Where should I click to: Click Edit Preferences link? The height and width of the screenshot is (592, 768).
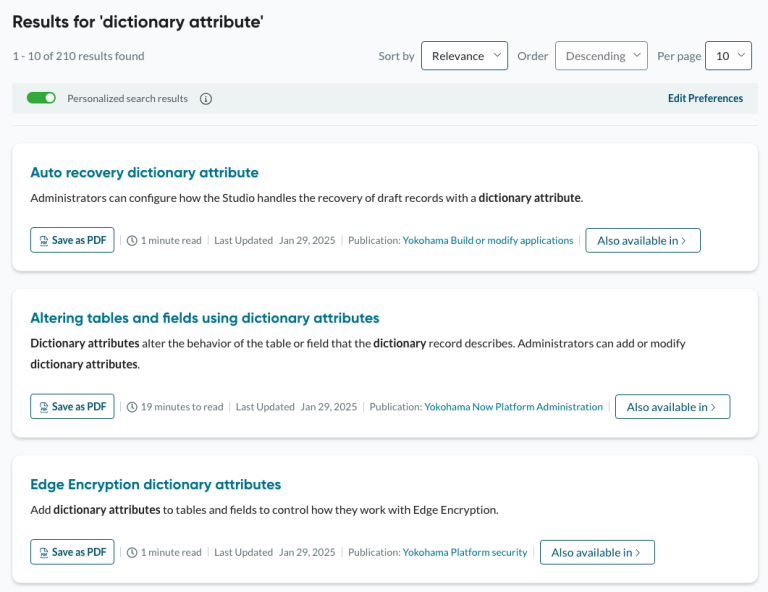[705, 98]
